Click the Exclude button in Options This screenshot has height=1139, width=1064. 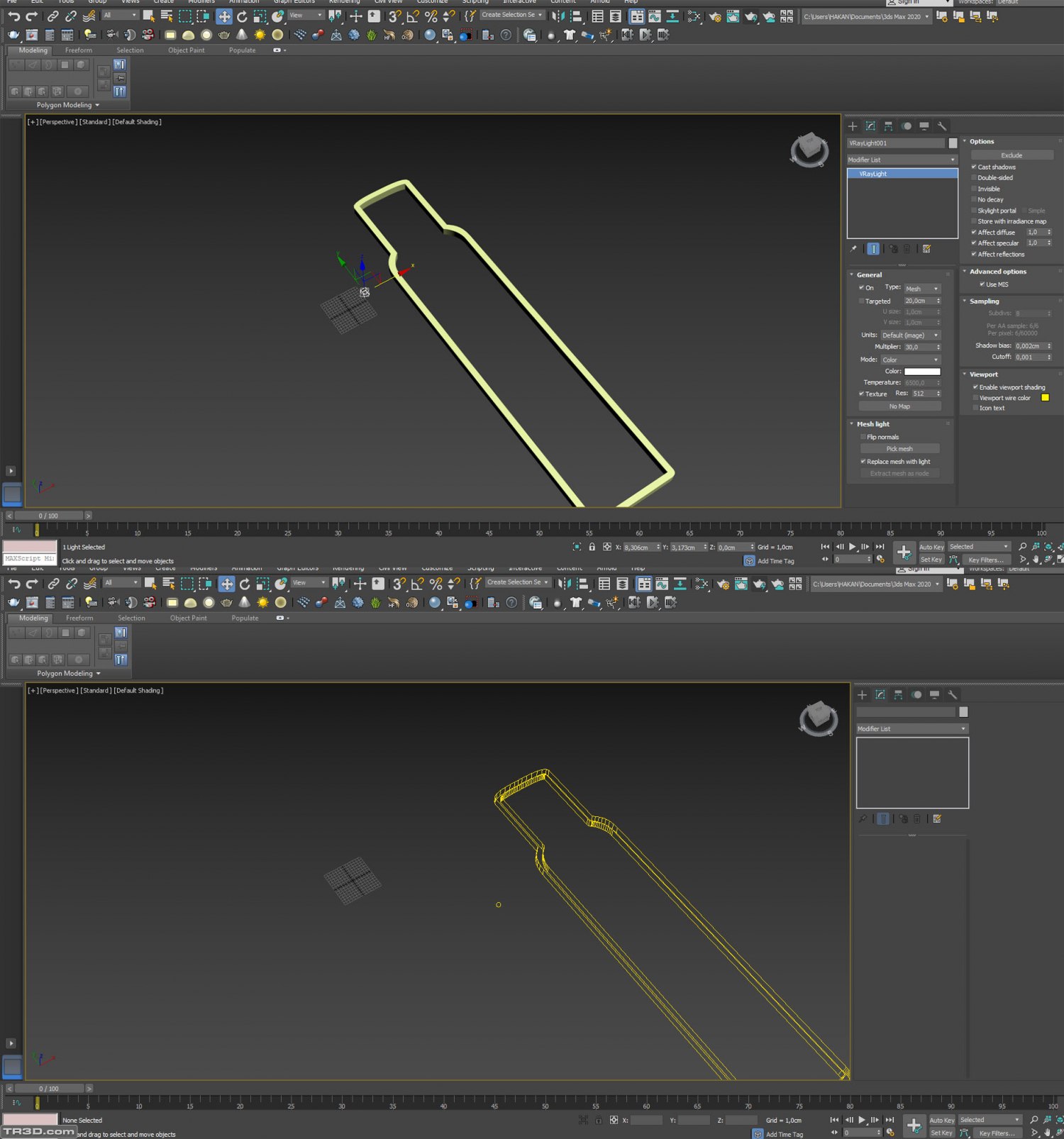[x=1012, y=155]
